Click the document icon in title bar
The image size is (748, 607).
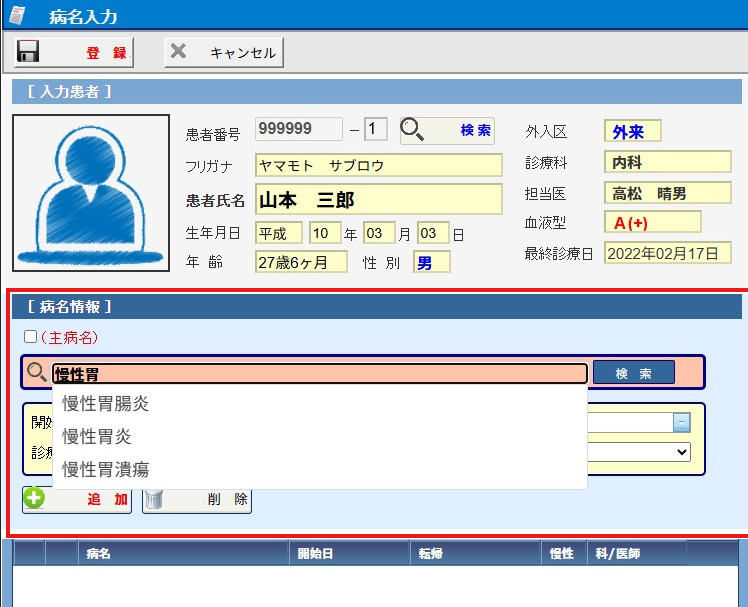pos(17,15)
